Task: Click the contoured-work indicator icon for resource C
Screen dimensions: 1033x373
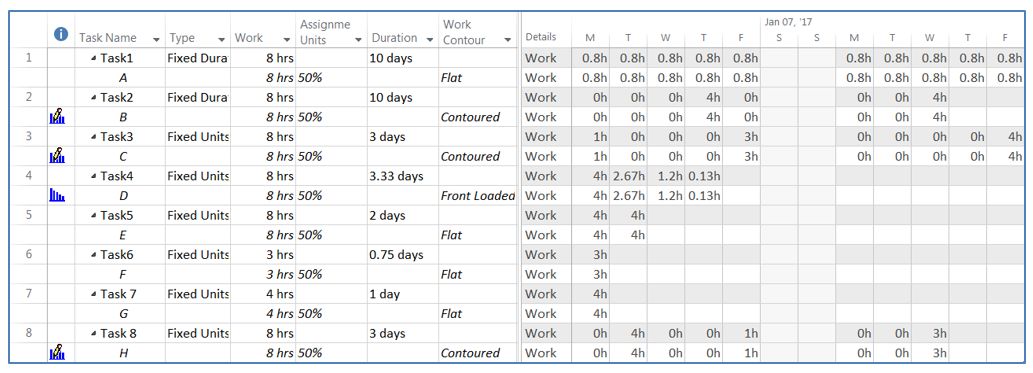Action: (x=58, y=156)
